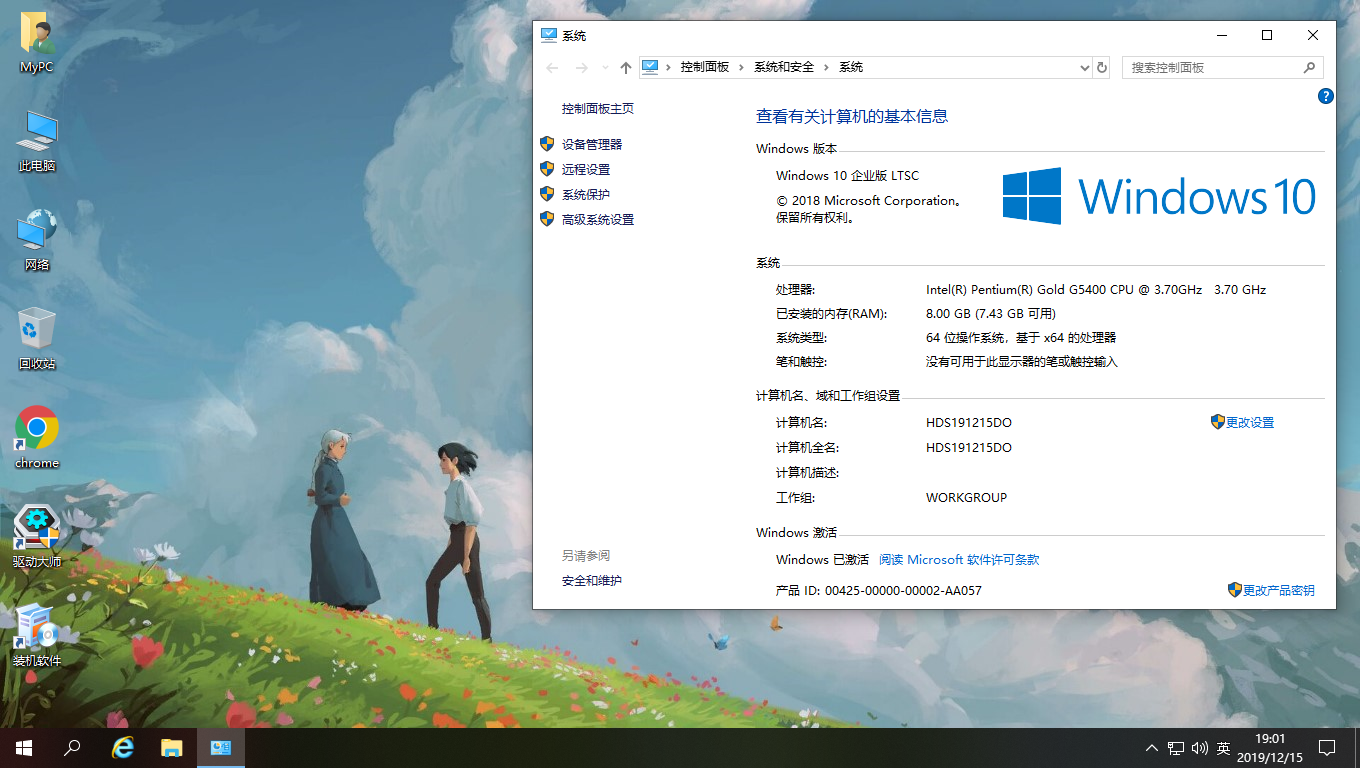1360x768 pixels.
Task: Go back in the 系统 window
Action: pos(552,67)
